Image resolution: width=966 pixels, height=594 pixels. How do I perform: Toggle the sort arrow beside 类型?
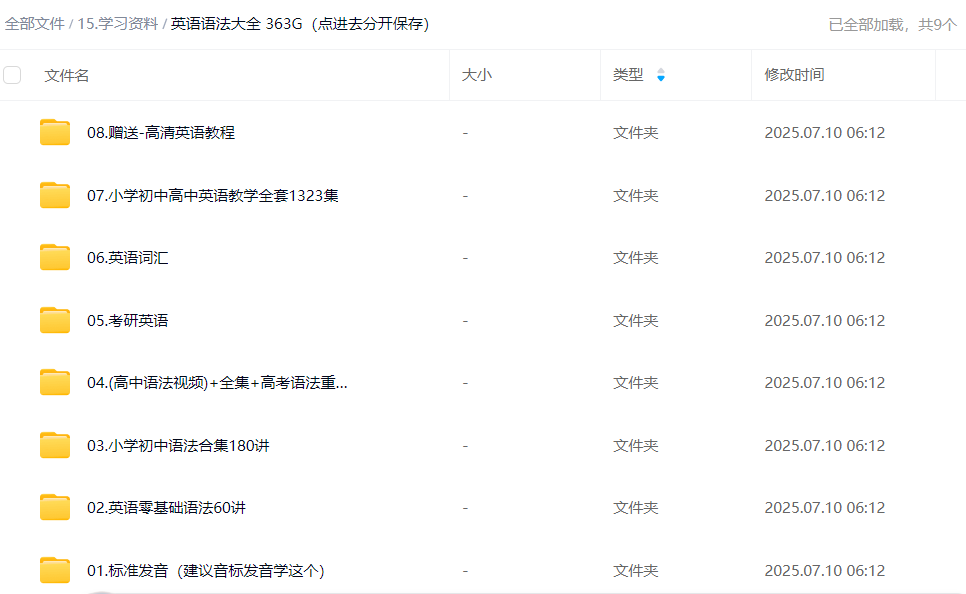tap(660, 75)
